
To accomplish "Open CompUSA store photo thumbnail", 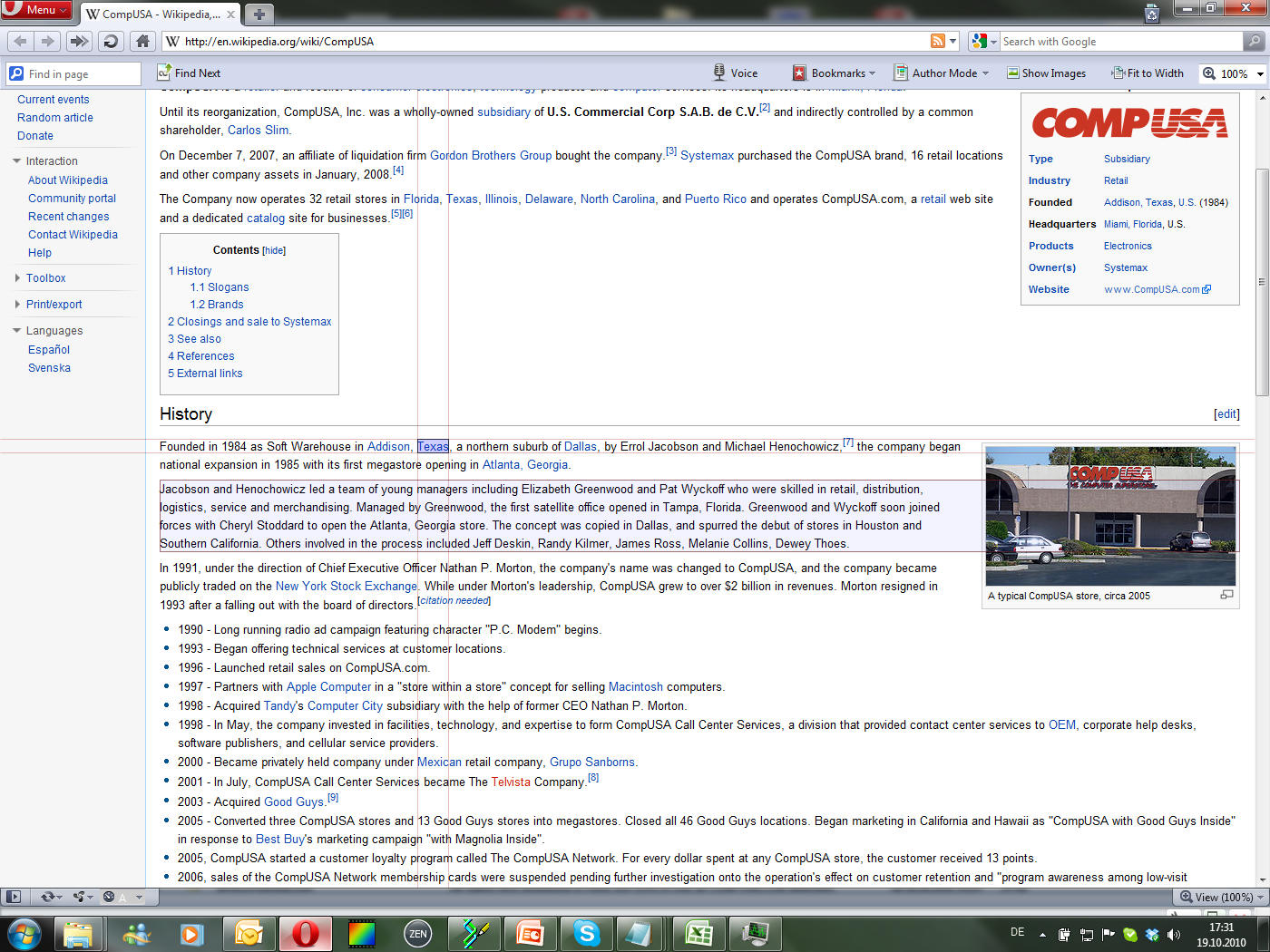I will click(x=1110, y=515).
